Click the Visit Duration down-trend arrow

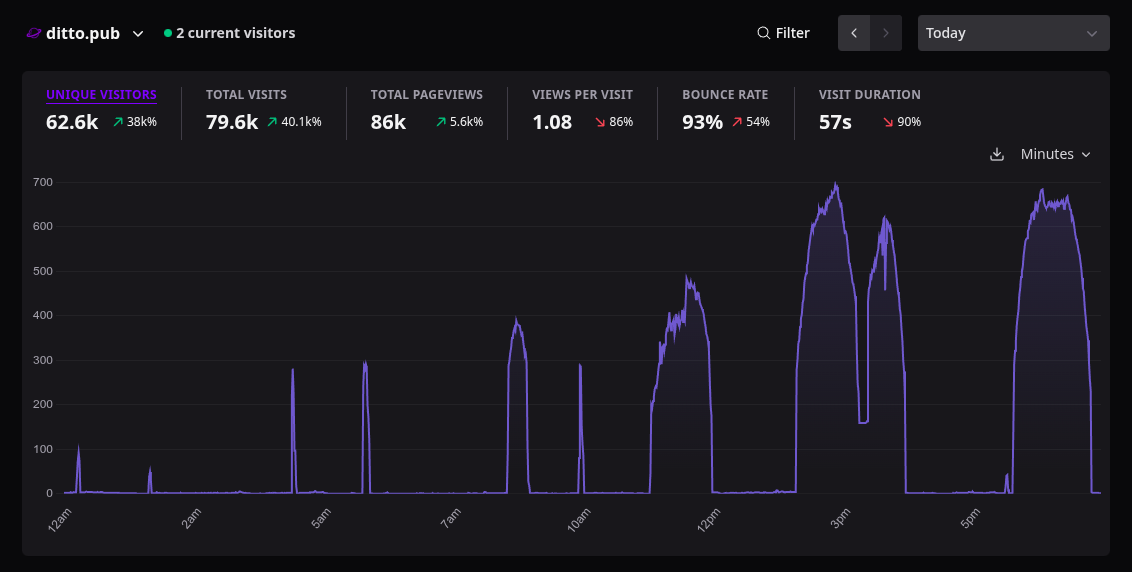888,122
